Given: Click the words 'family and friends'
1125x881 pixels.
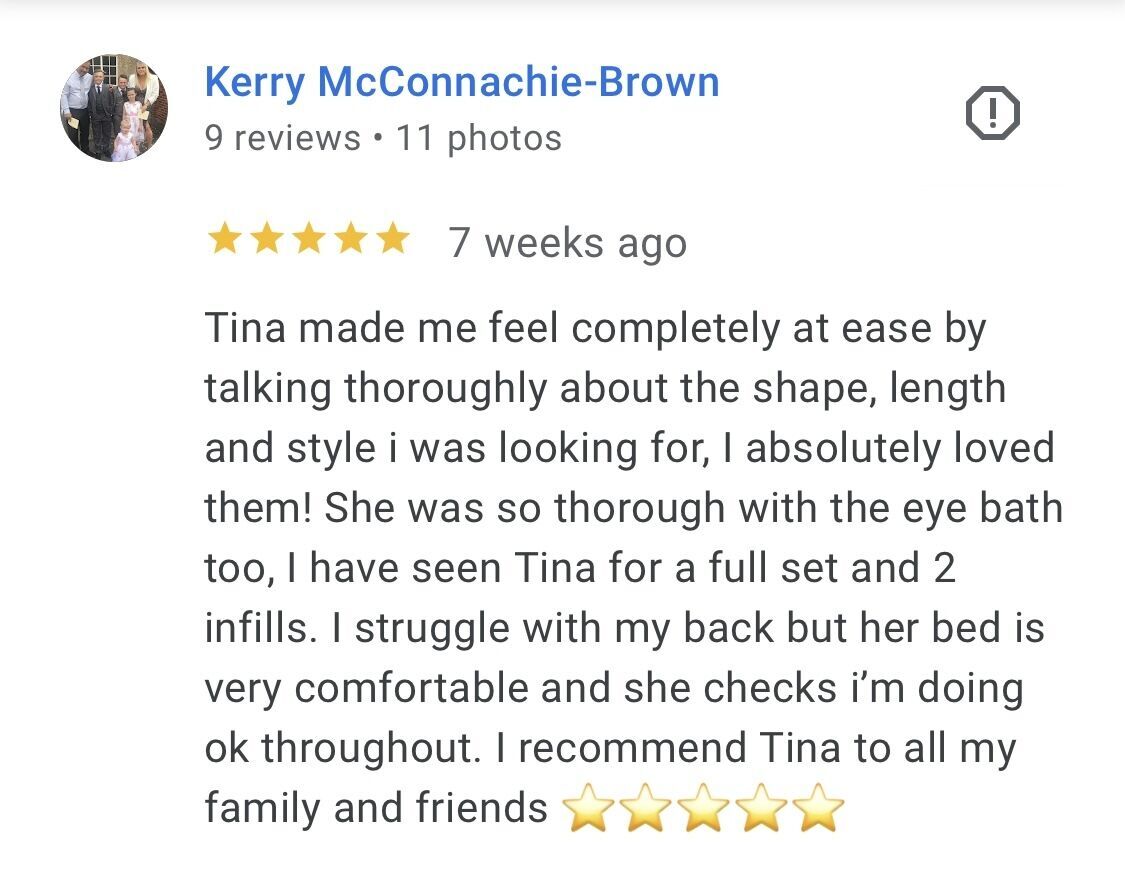Looking at the screenshot, I should click(x=376, y=808).
